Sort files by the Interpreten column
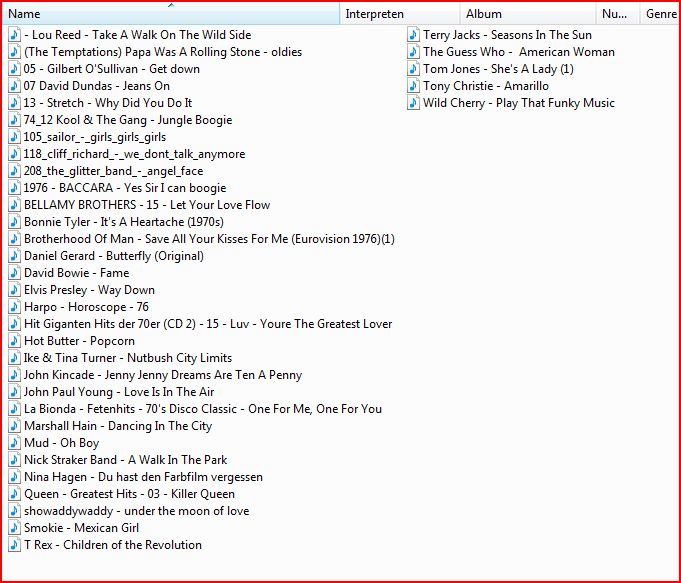Viewport: 681px width, 583px height. coord(400,14)
